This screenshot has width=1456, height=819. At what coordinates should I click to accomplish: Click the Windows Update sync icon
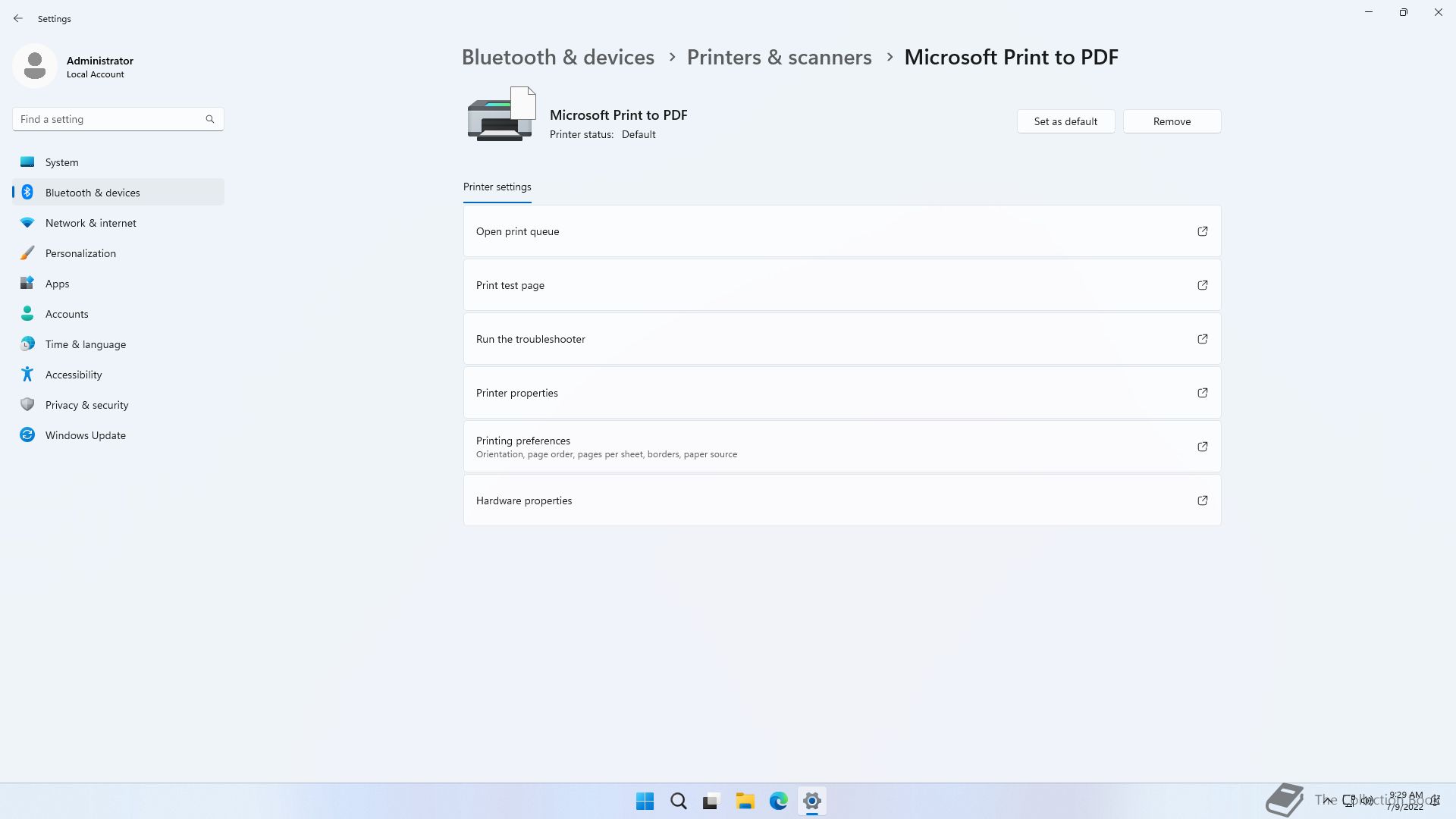(x=27, y=435)
